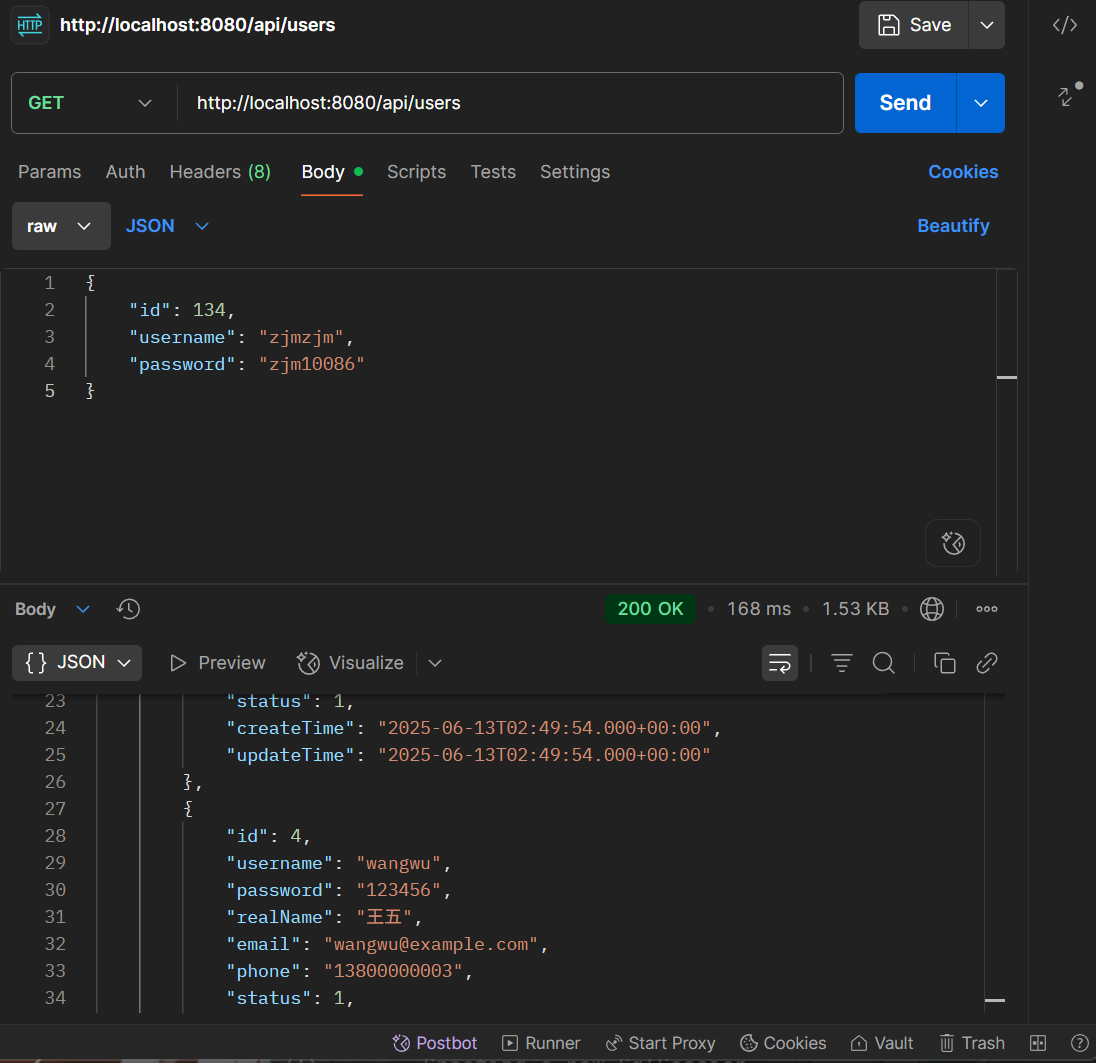Open the help question mark icon

pyautogui.click(x=1079, y=1043)
